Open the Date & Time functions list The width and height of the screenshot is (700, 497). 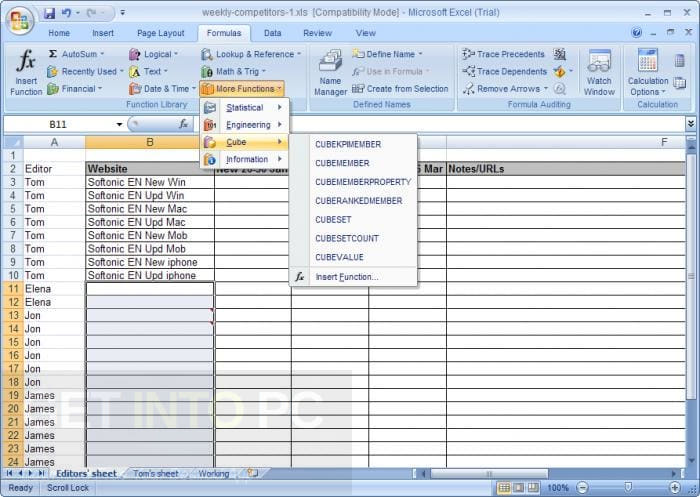pyautogui.click(x=162, y=89)
